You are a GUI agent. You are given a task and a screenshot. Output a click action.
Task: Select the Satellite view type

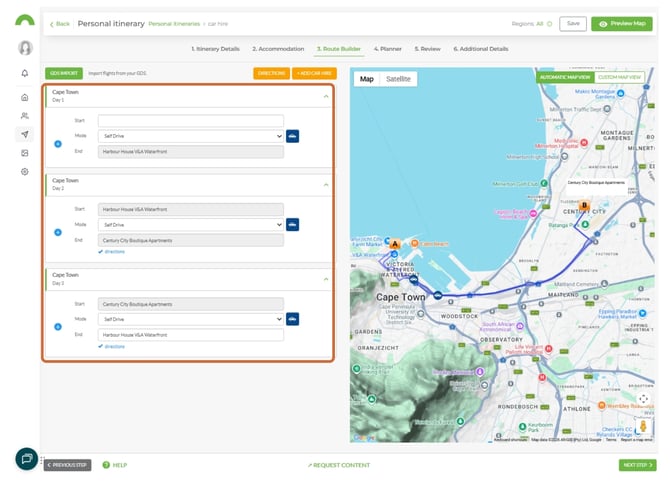398,79
